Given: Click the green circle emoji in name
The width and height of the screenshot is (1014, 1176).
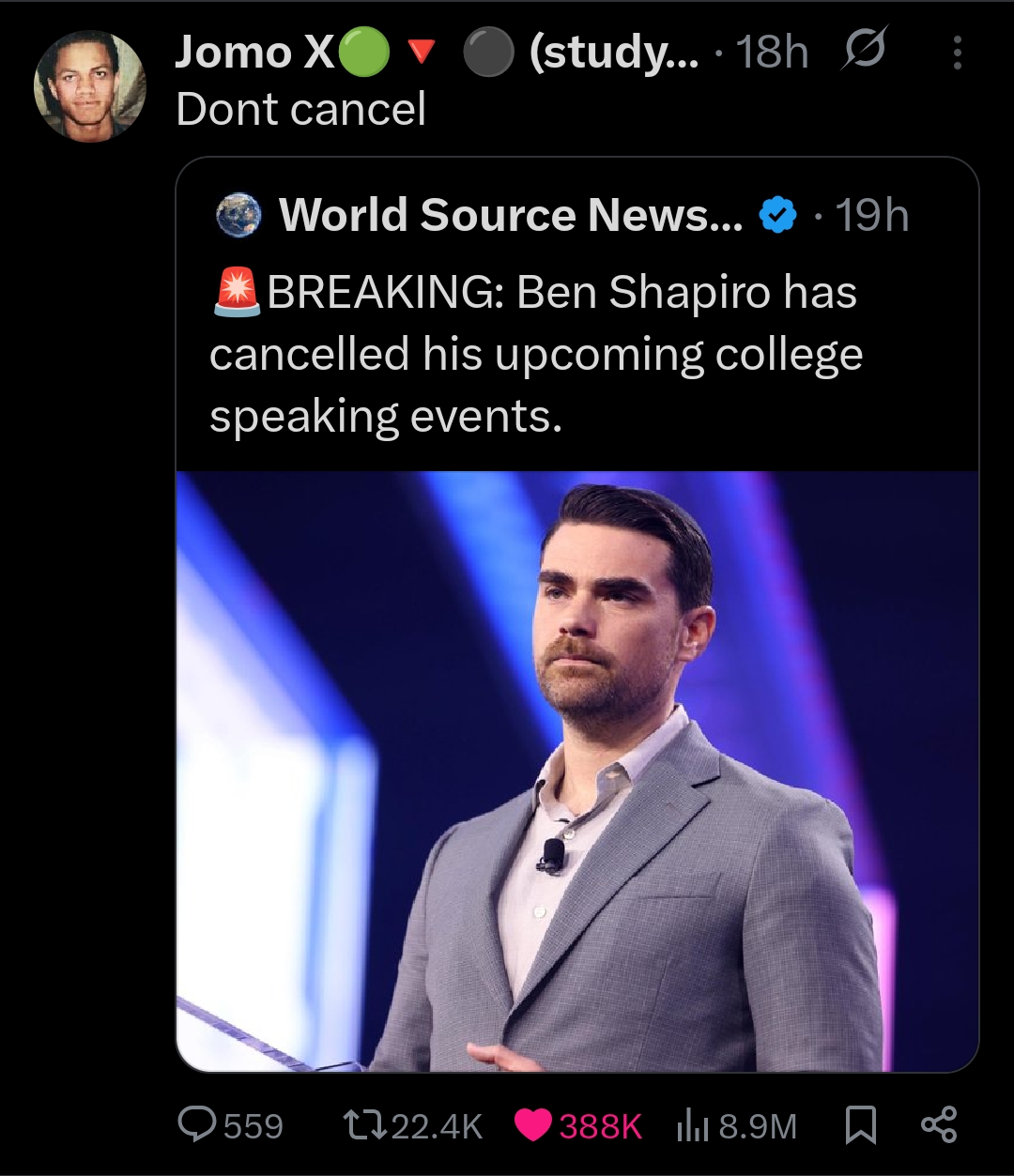Looking at the screenshot, I should 364,53.
